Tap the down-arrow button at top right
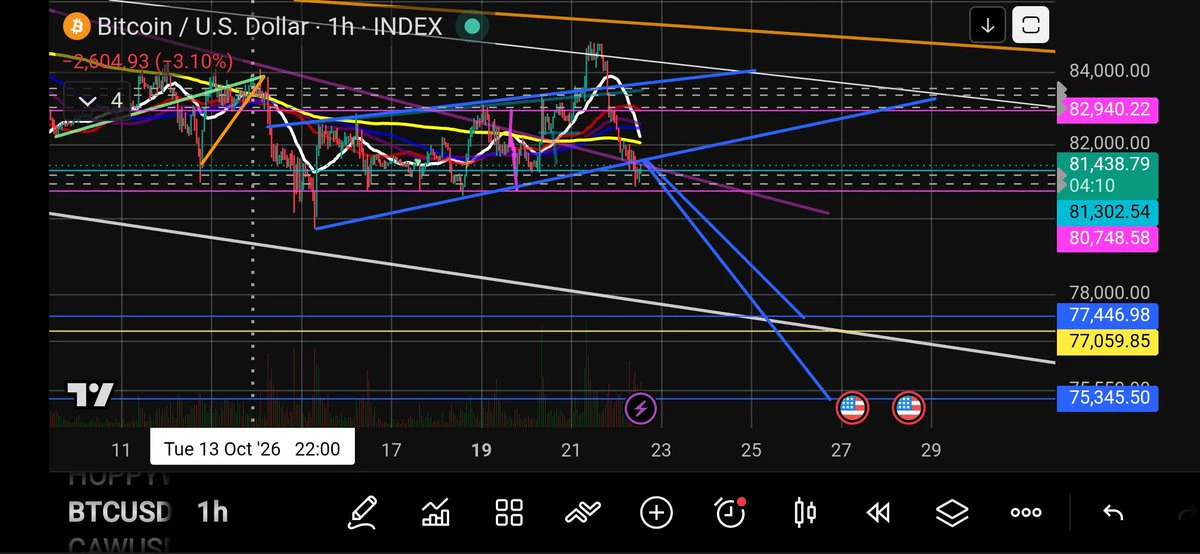The height and width of the screenshot is (554, 1200). click(988, 26)
